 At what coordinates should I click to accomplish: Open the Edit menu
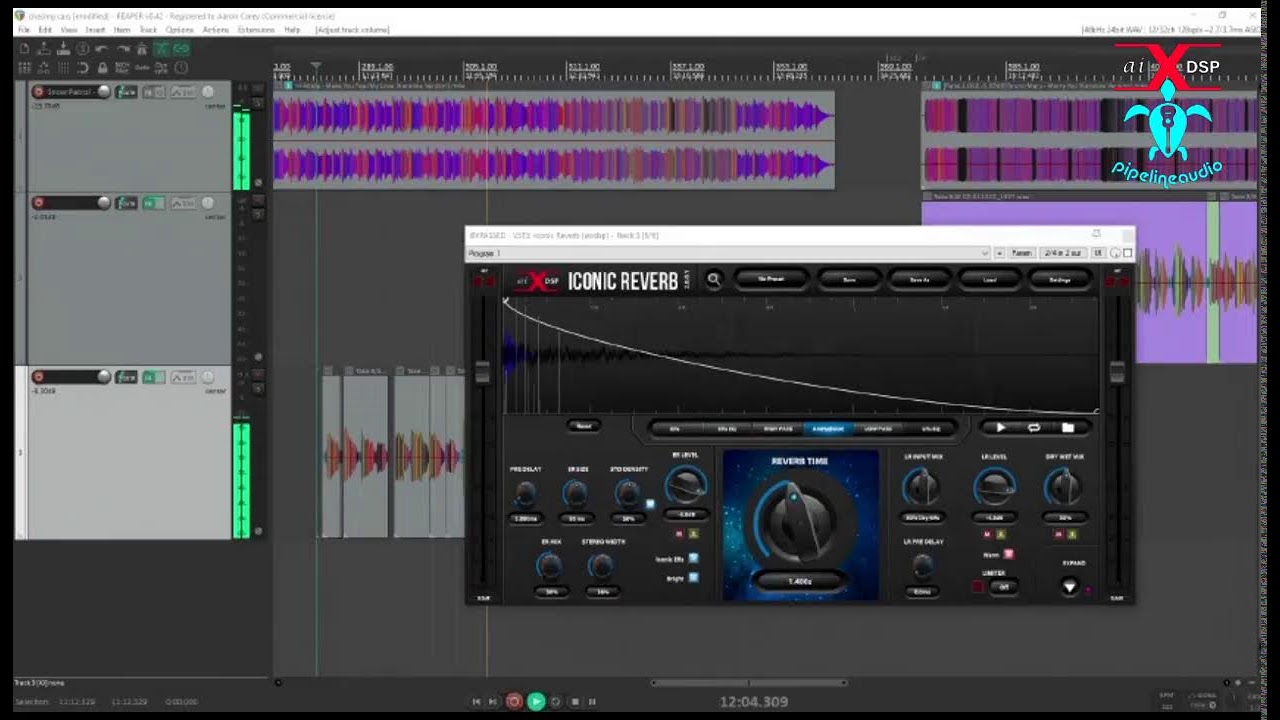tap(45, 30)
